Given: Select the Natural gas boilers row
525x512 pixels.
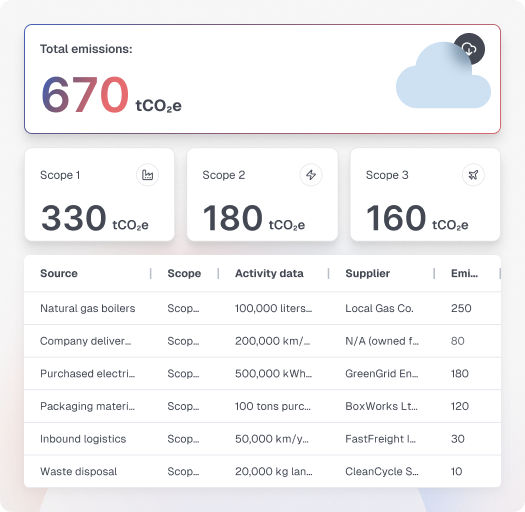Looking at the screenshot, I should [262, 308].
